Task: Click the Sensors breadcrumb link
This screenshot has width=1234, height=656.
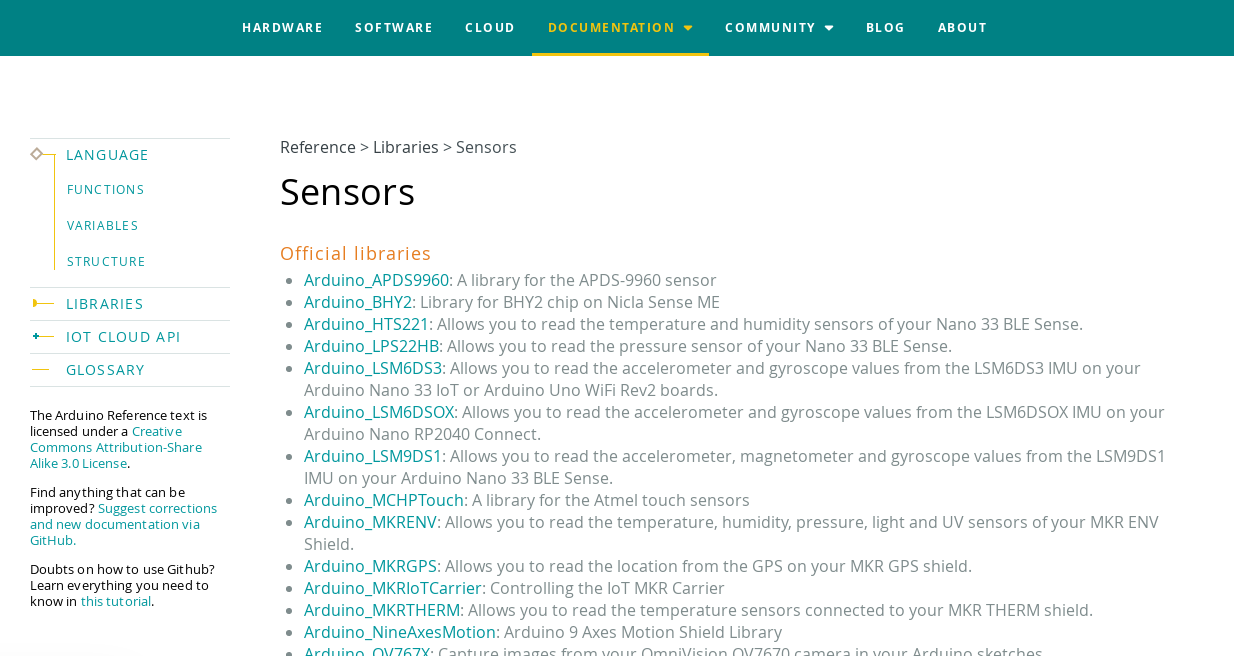Action: tap(486, 147)
